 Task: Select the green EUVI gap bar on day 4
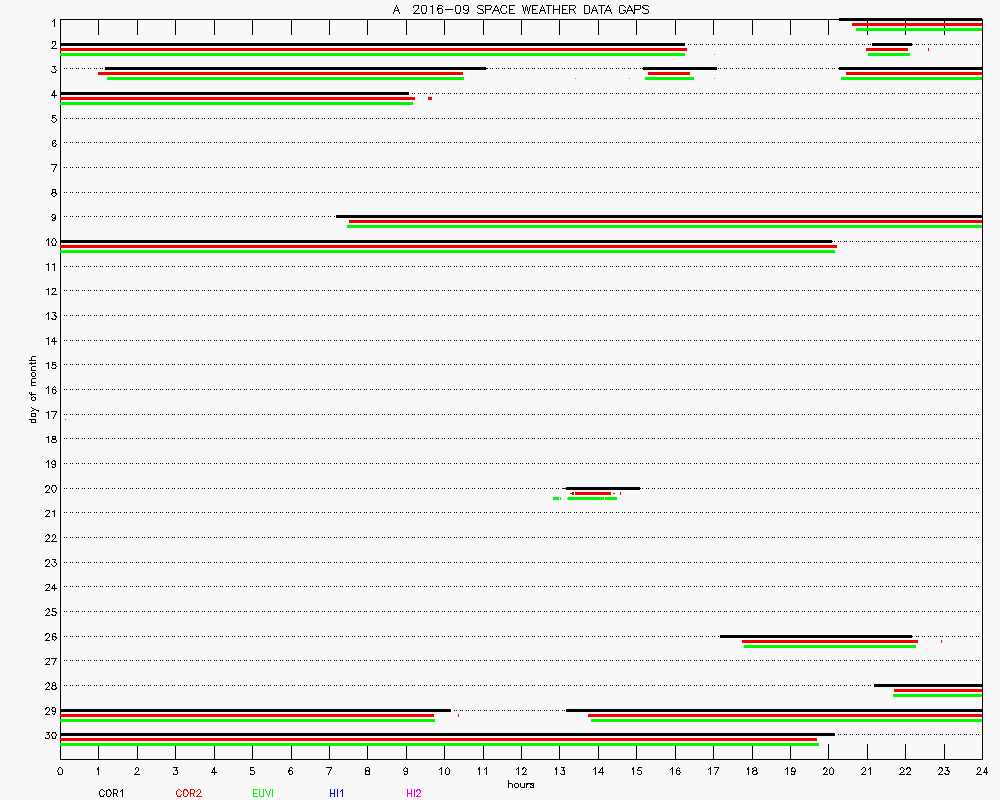pyautogui.click(x=236, y=103)
